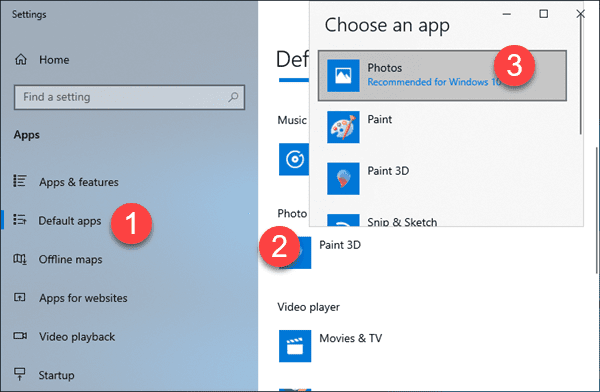
Task: Click the Apps category heading in sidebar
Action: (26, 135)
